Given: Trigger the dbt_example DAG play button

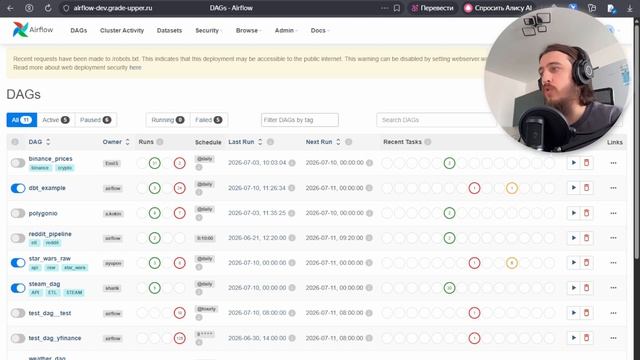Looking at the screenshot, I should pos(573,188).
